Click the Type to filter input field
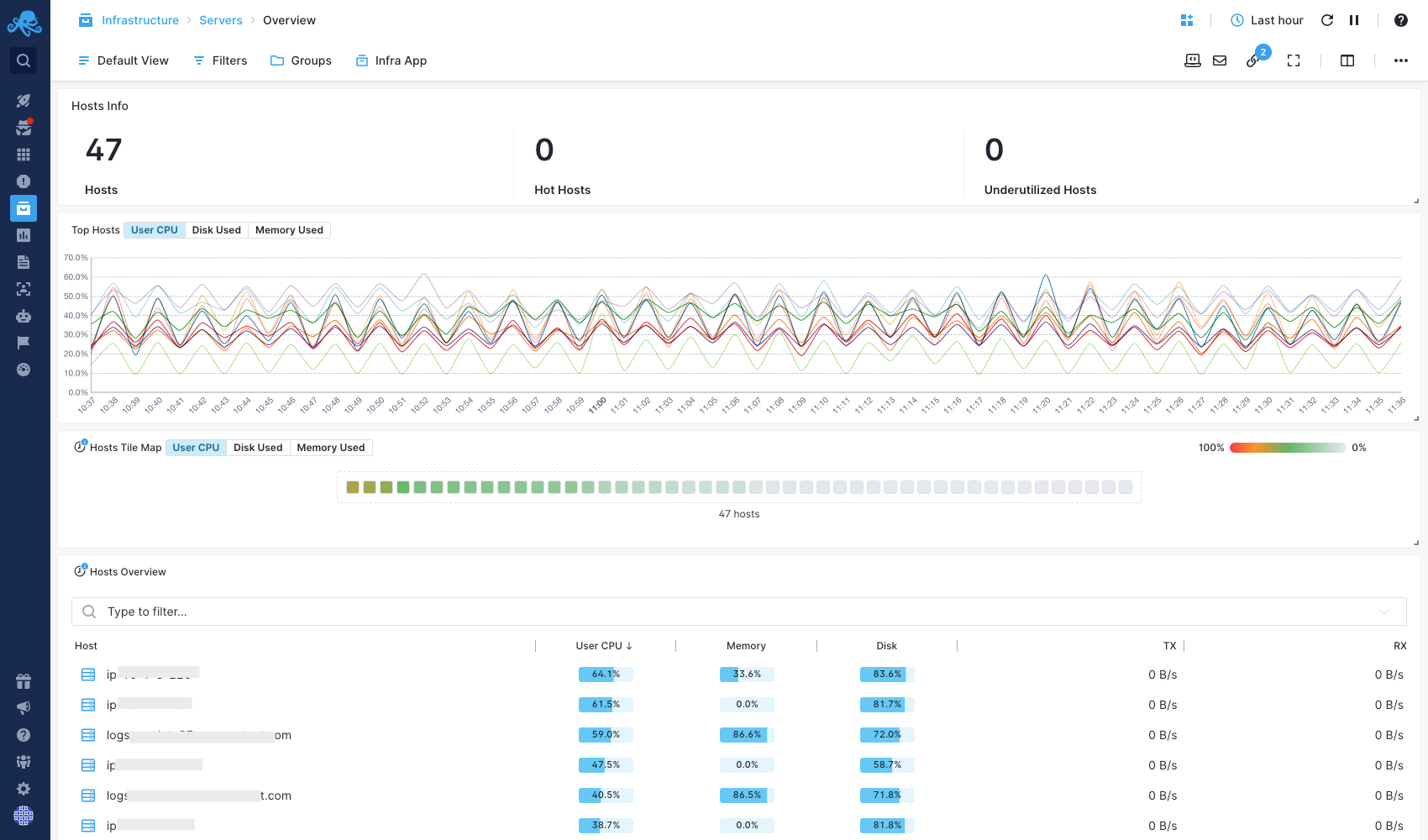 tap(336, 612)
